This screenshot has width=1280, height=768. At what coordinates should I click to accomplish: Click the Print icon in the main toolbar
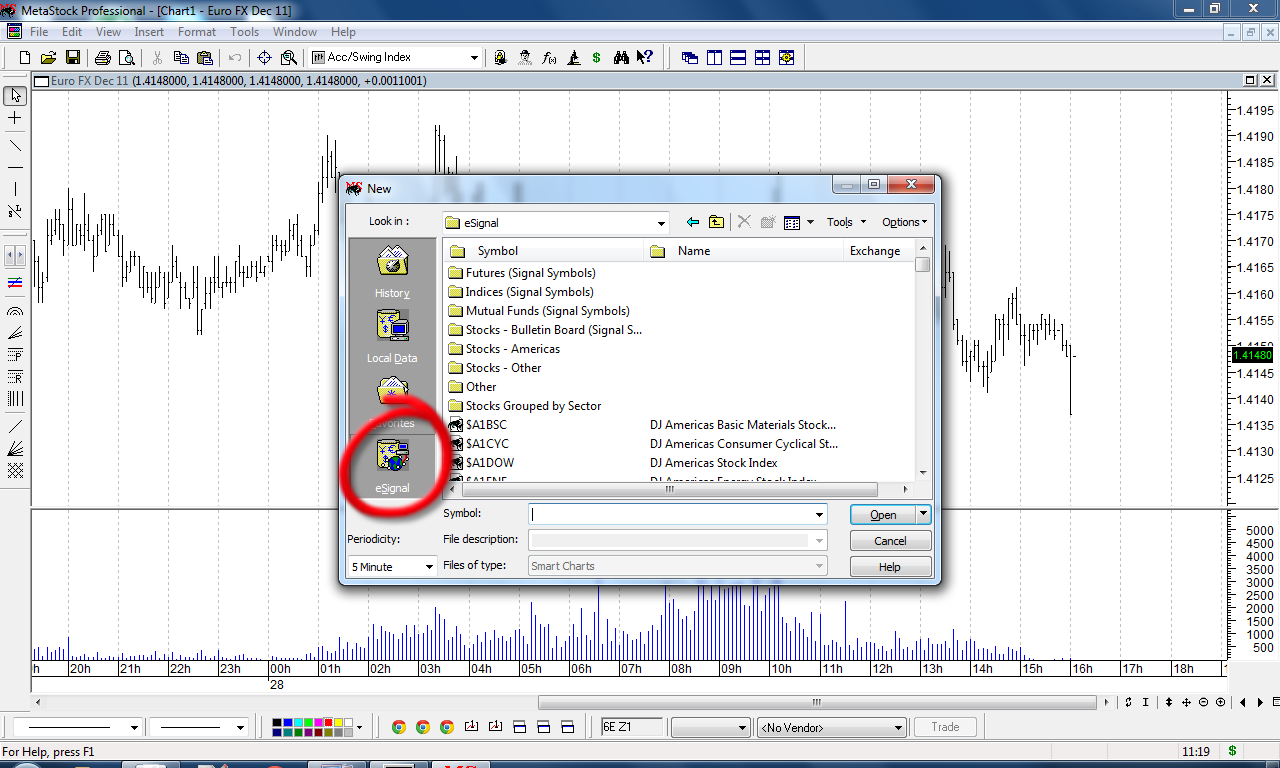103,58
